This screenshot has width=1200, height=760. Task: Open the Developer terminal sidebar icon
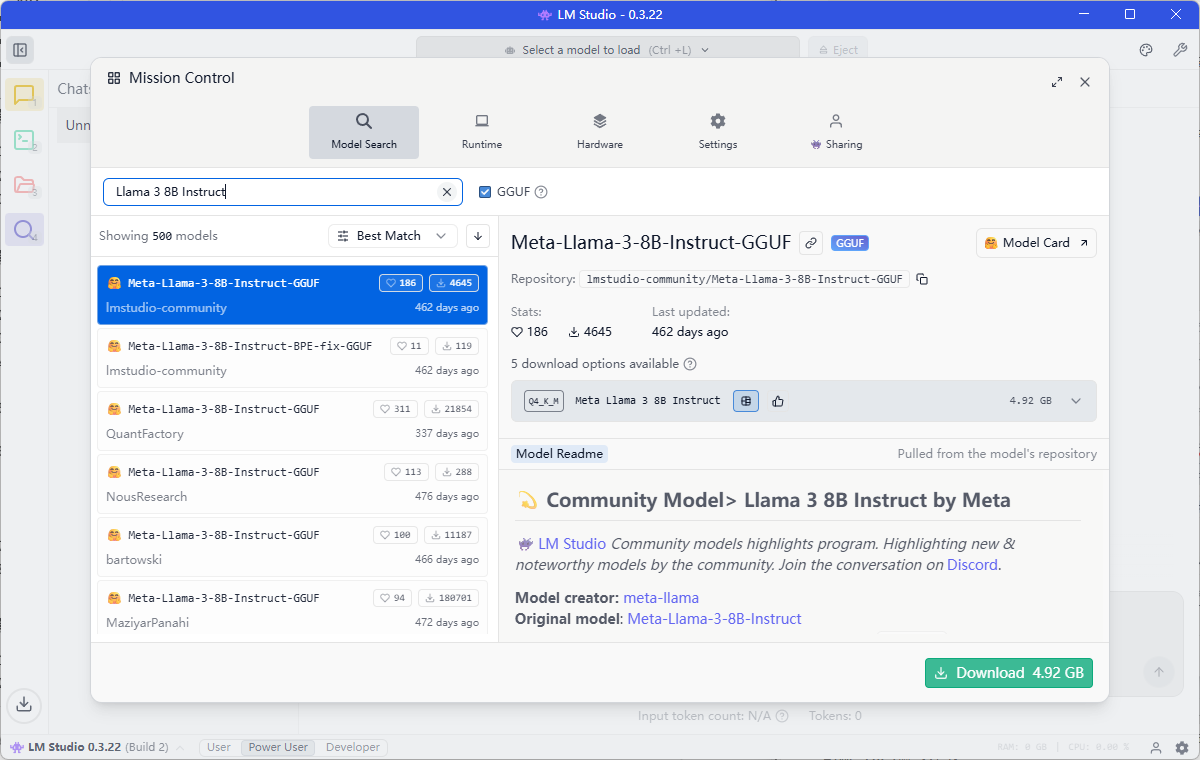pyautogui.click(x=24, y=141)
